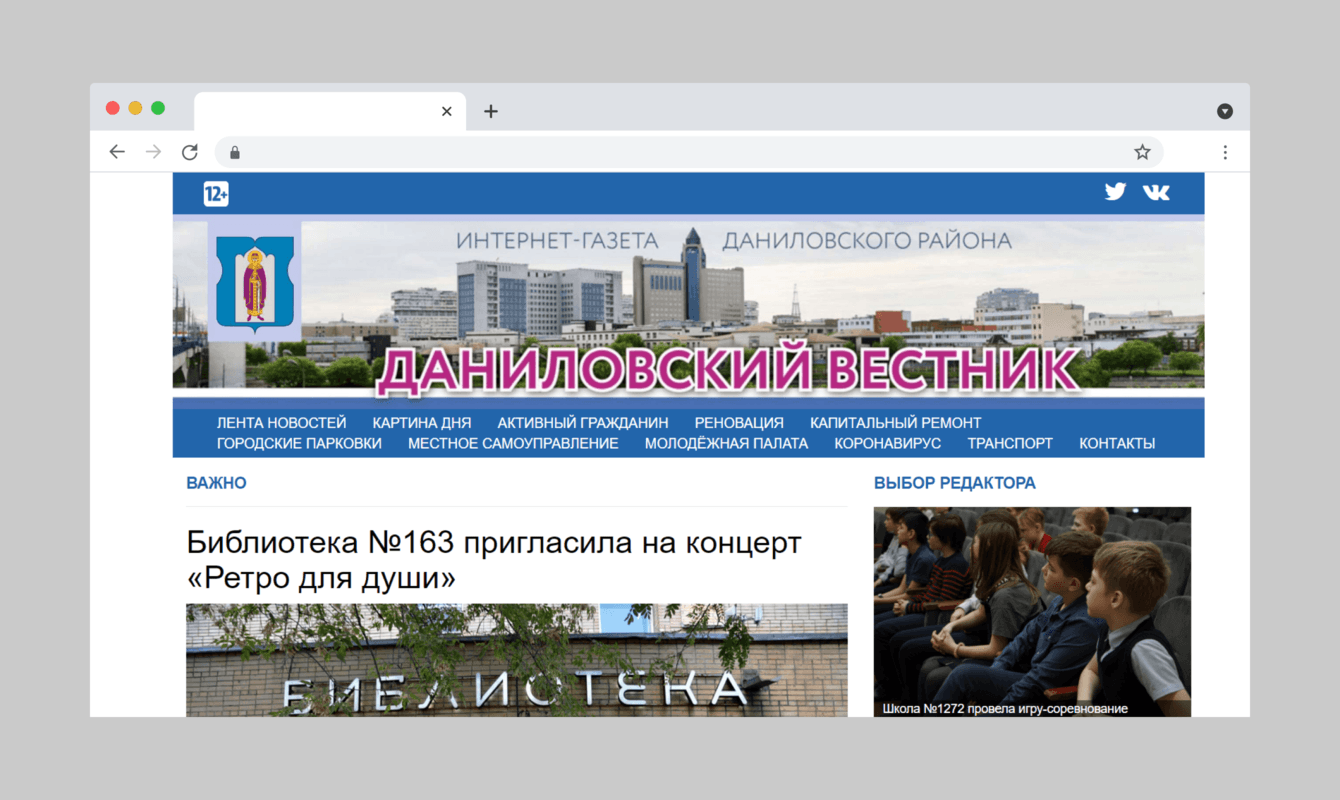Click the ВАЖНО section label
Screen dimensions: 1340x800
pos(216,483)
